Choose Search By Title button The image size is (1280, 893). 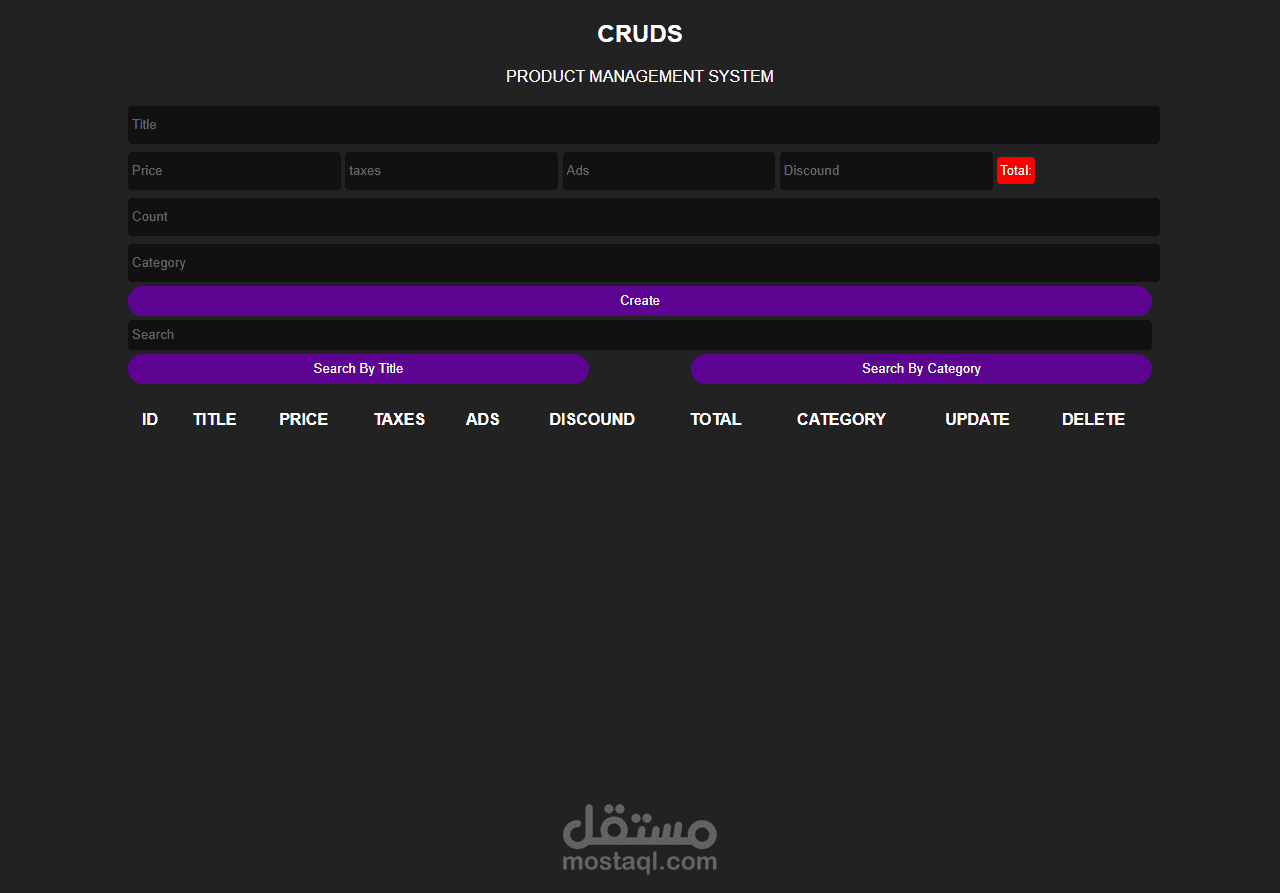tap(358, 369)
